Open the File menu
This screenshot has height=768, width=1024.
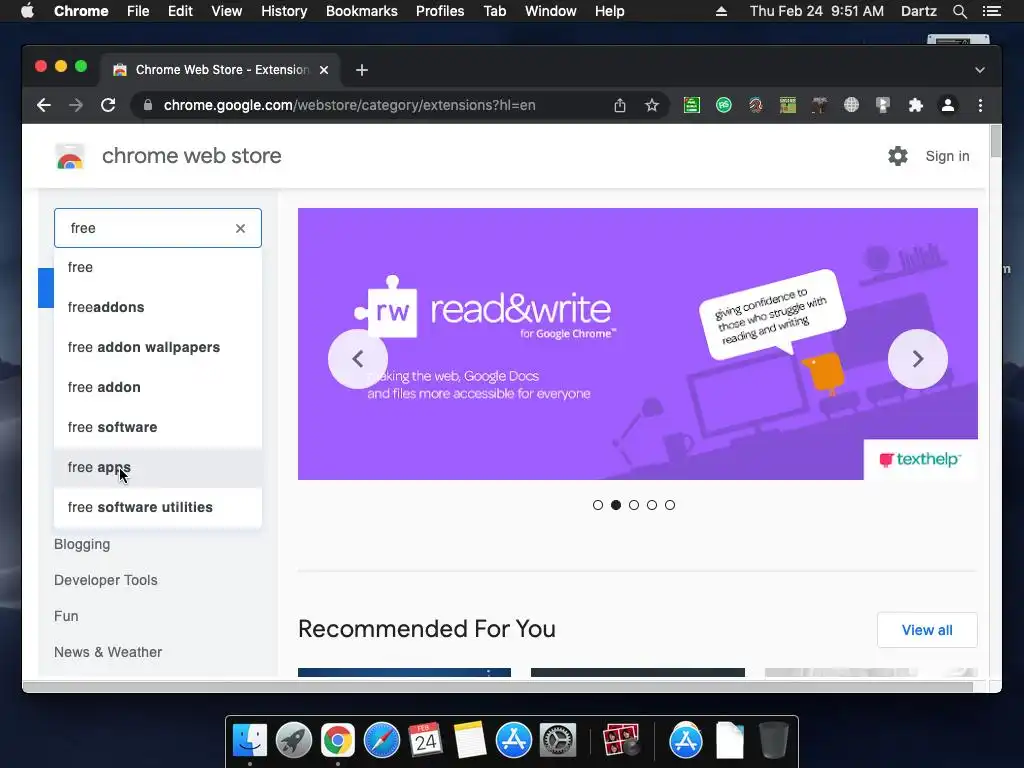point(138,11)
